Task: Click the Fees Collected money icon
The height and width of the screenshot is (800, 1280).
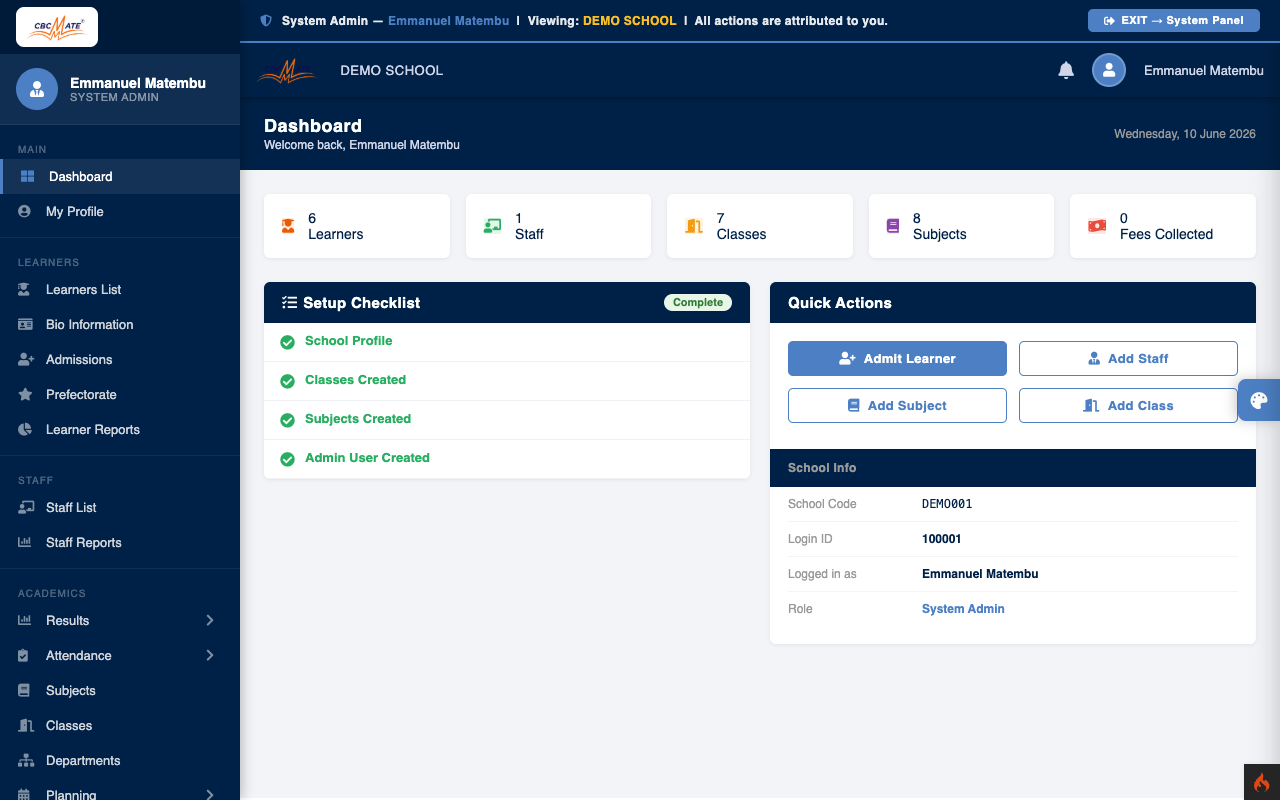Action: [x=1097, y=226]
